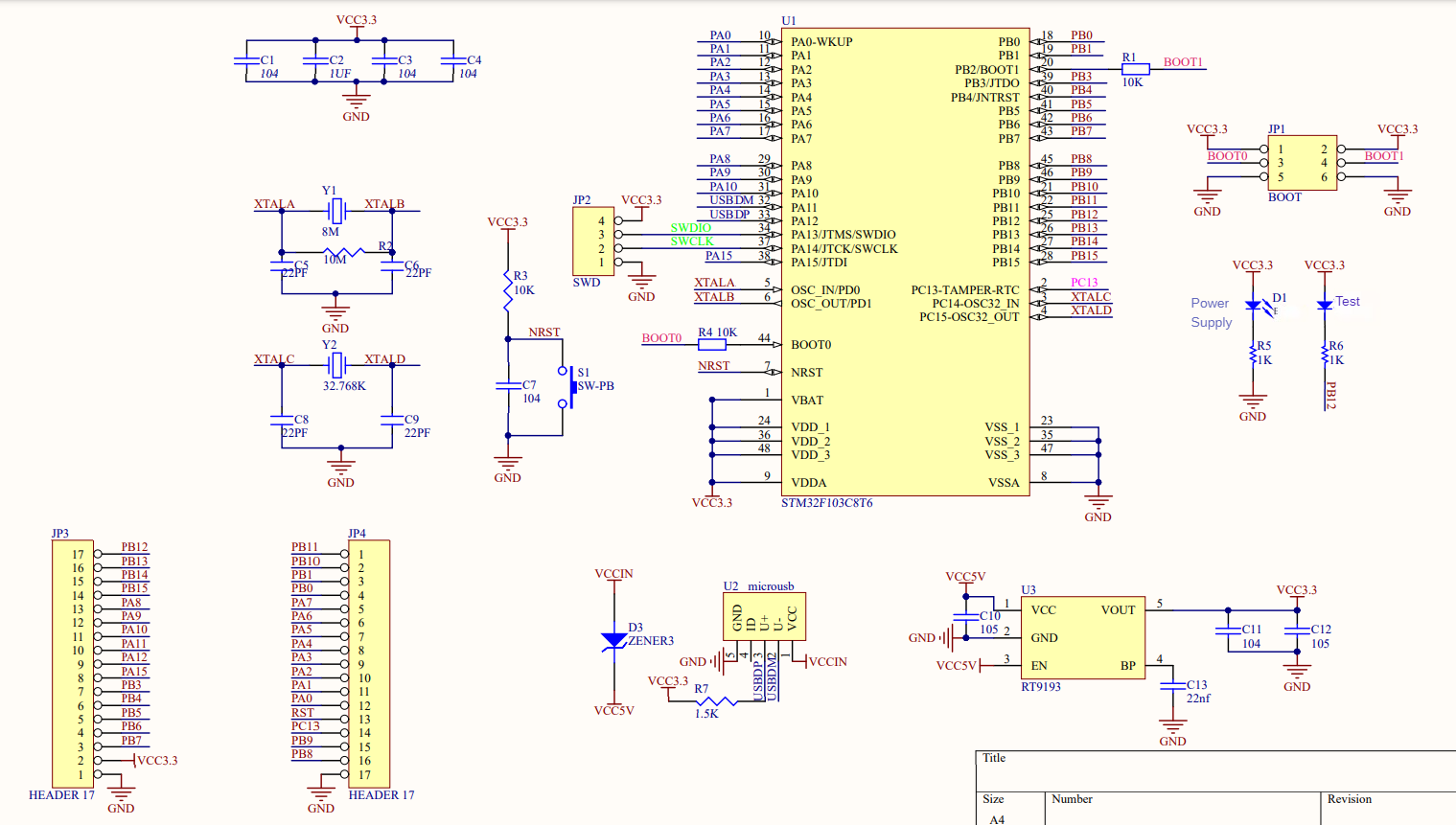This screenshot has height=825, width=1456.
Task: Select the Y1 8M crystal symbol
Action: [335, 211]
